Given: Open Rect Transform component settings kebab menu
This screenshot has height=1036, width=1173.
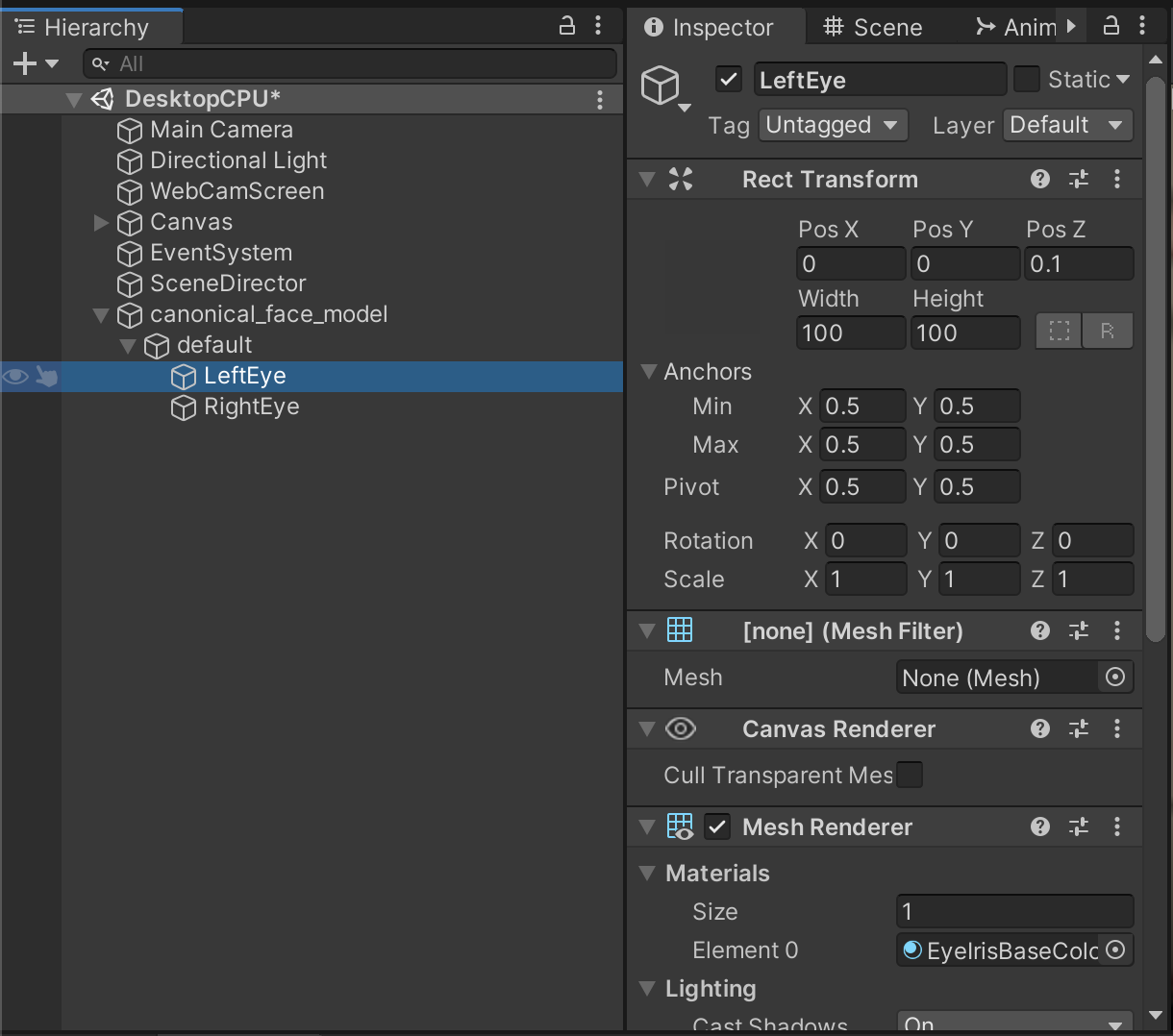Looking at the screenshot, I should pos(1117,179).
